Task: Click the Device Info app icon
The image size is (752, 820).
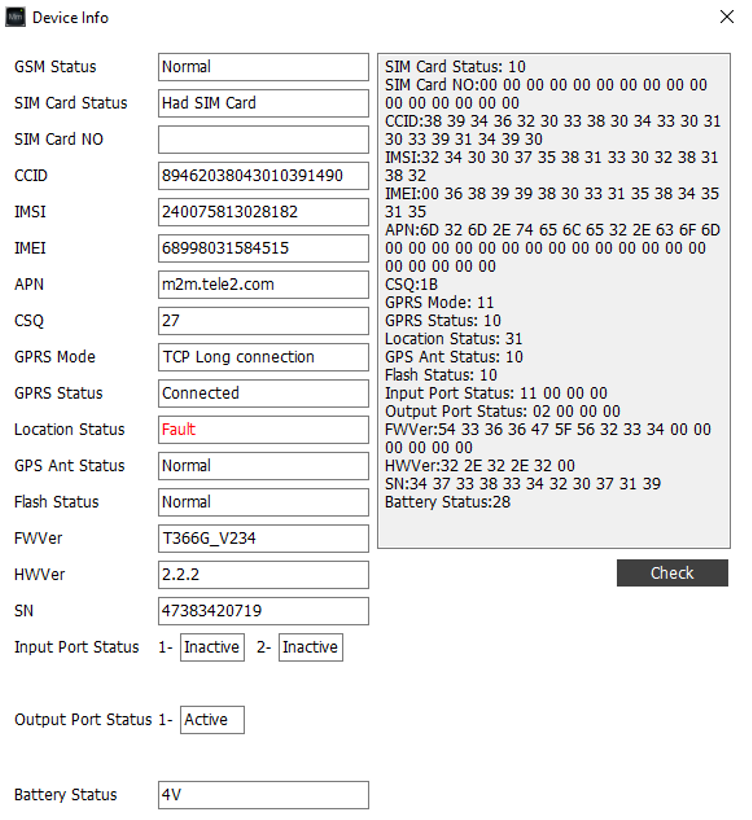Action: (x=15, y=17)
